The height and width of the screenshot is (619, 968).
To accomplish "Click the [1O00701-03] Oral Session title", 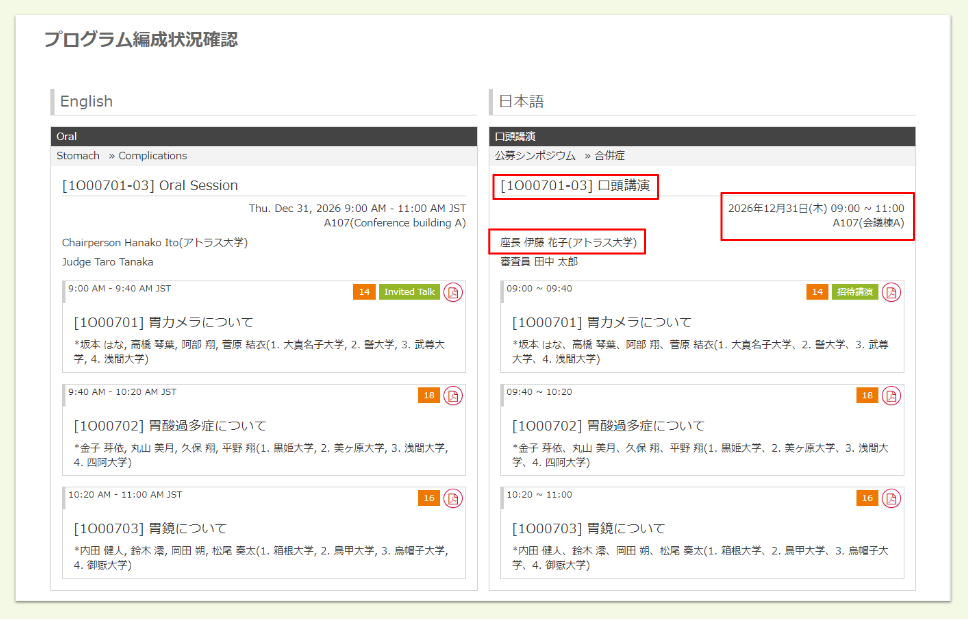I will pos(150,185).
